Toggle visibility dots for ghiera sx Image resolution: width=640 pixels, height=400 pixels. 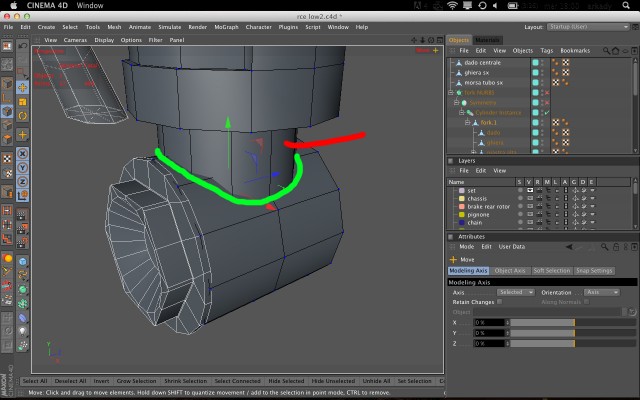542,73
